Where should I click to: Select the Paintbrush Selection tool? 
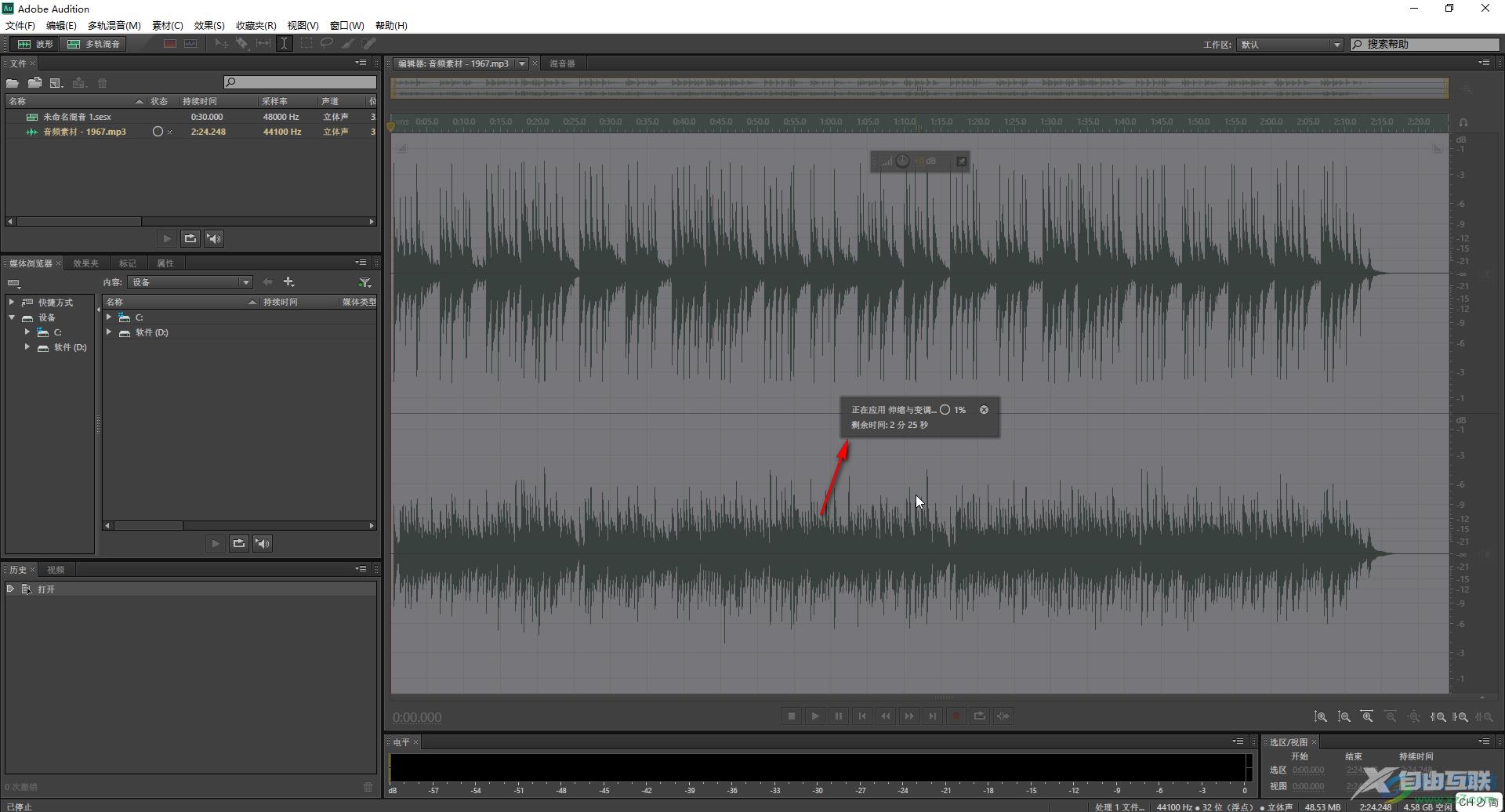[x=347, y=44]
